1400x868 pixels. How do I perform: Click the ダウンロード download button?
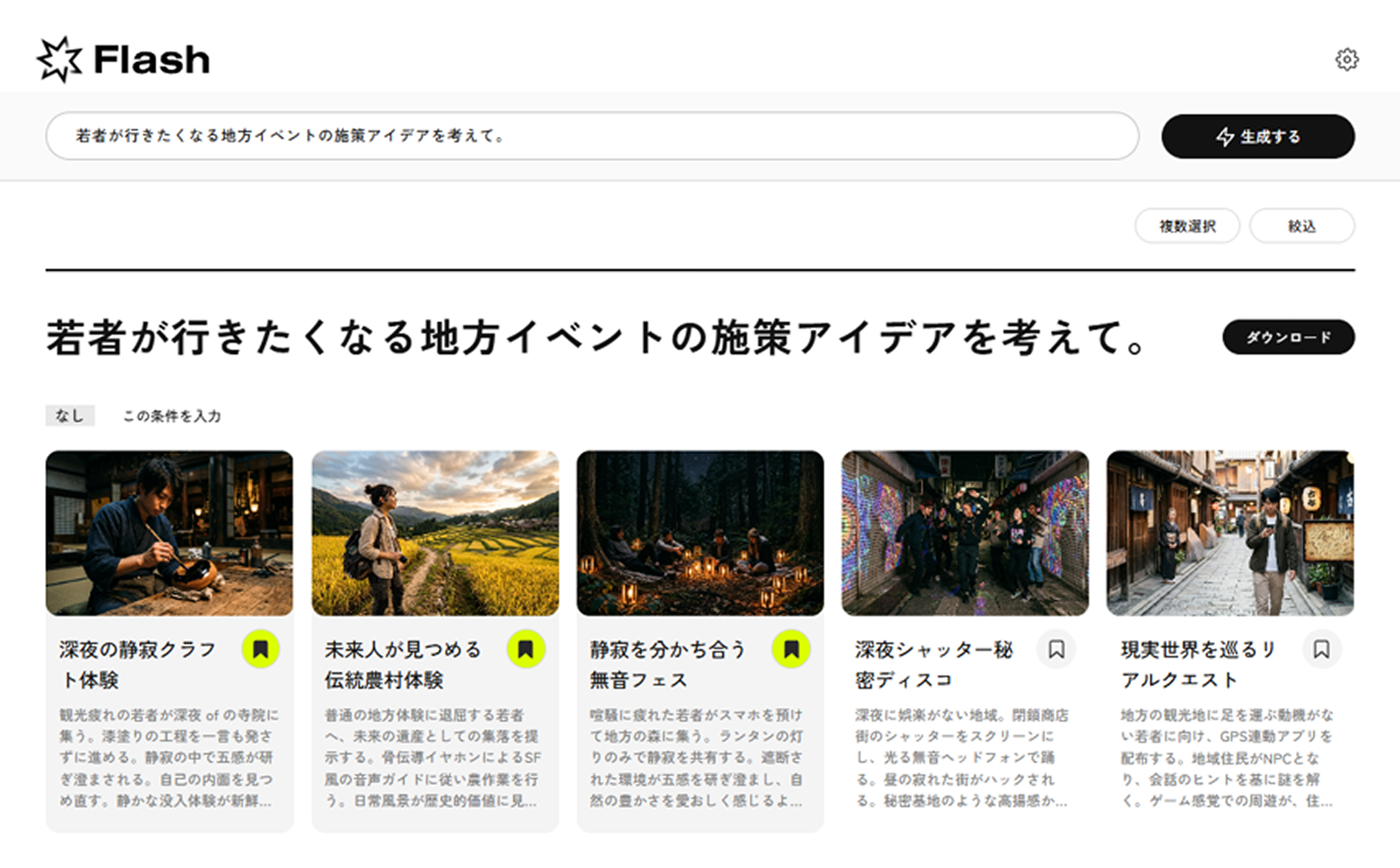point(1288,337)
